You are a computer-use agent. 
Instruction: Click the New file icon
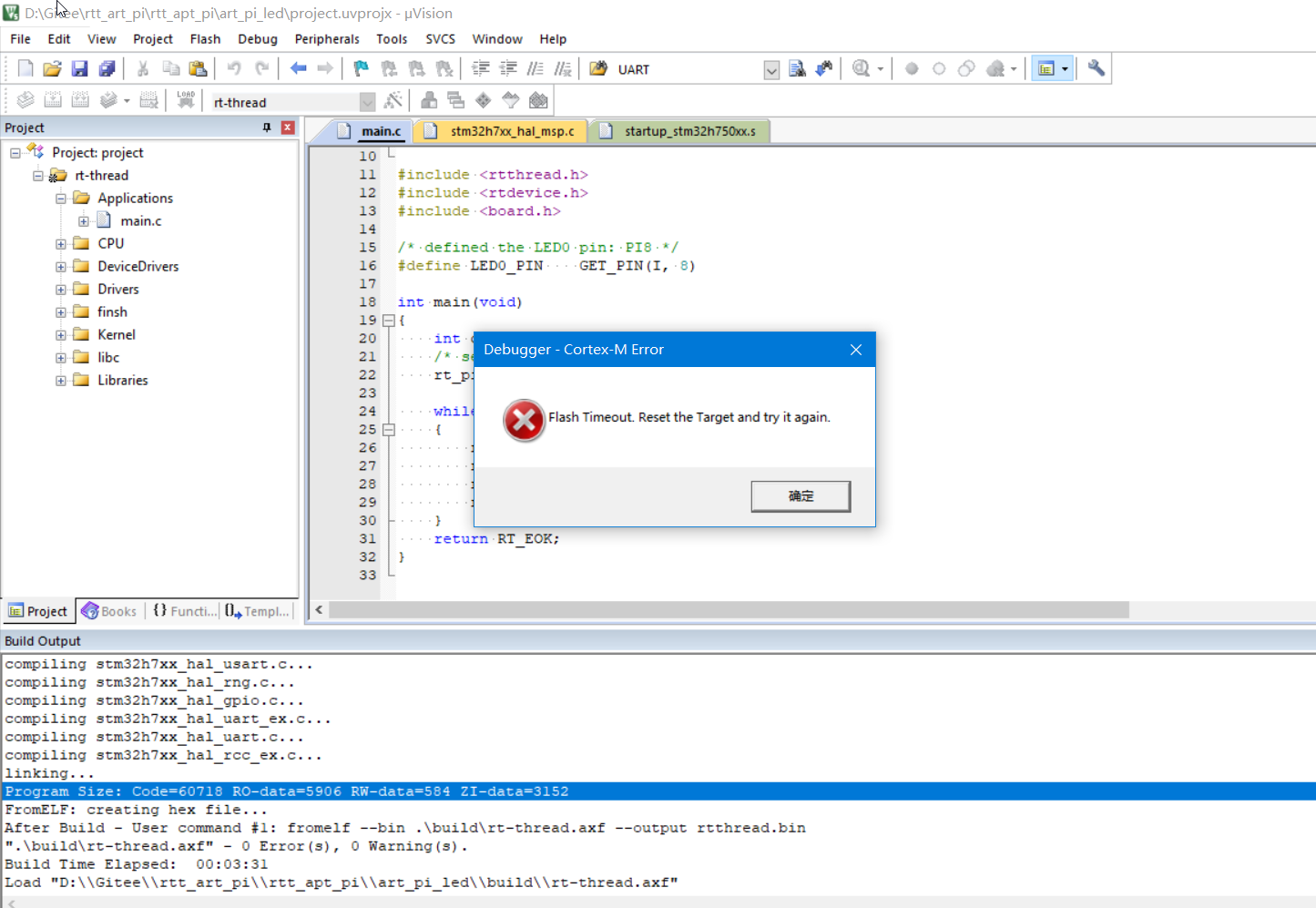[x=26, y=68]
